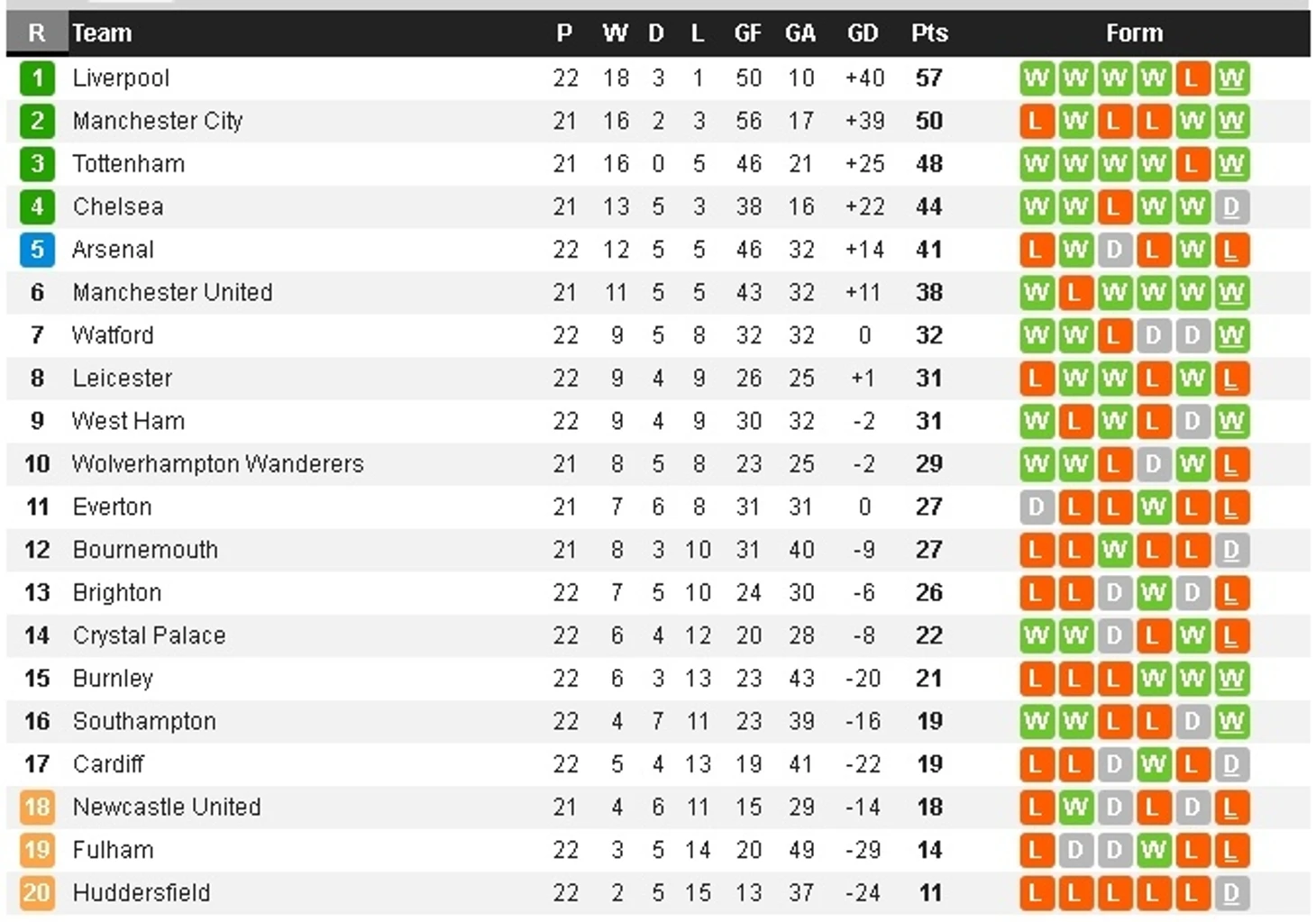1316x922 pixels.
Task: Open the Wolverhampton Wanderers team link
Action: (x=218, y=463)
